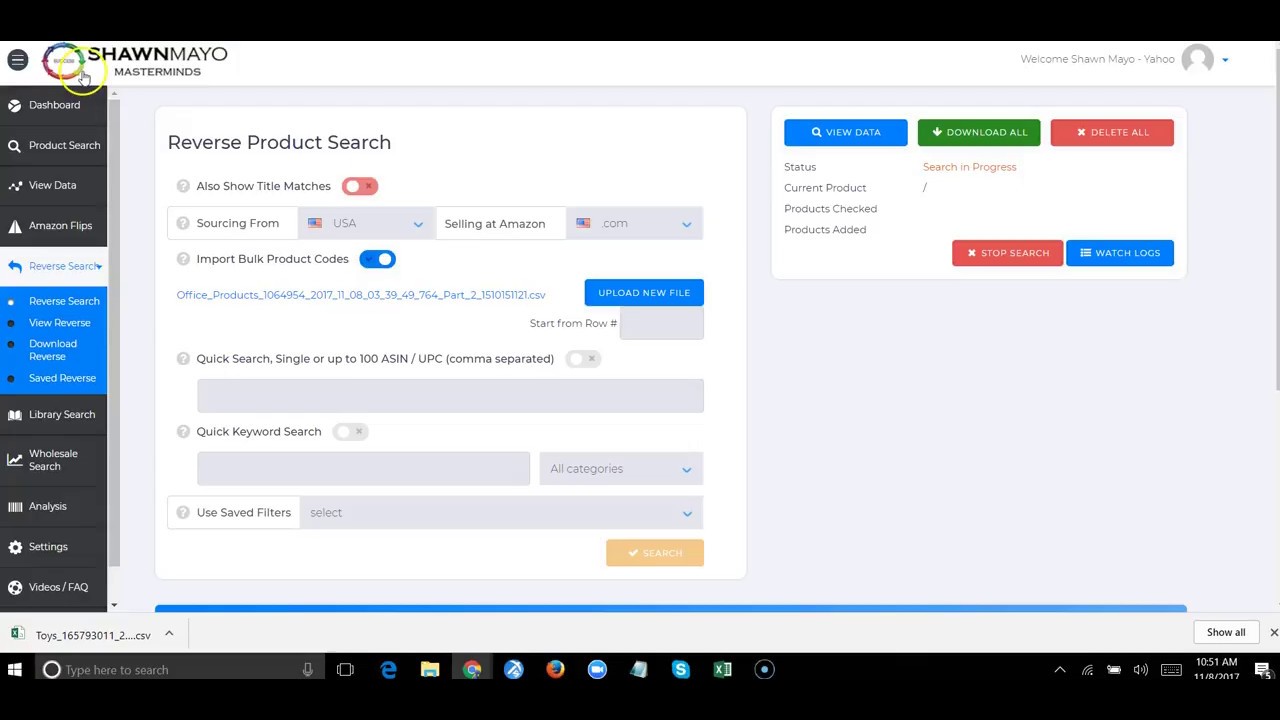Click the Amazon Flips sidebar icon

[15, 226]
